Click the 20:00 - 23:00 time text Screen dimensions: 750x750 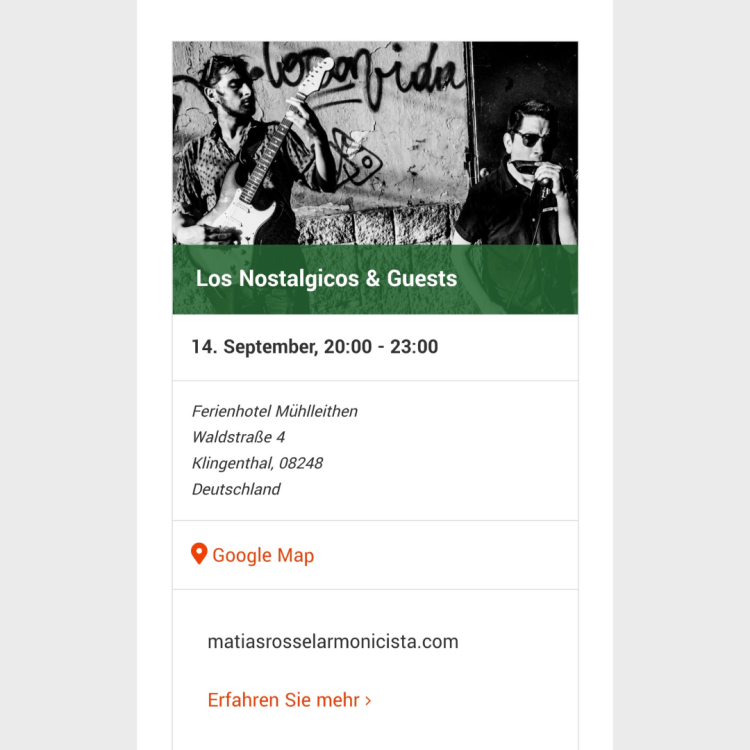tap(381, 347)
